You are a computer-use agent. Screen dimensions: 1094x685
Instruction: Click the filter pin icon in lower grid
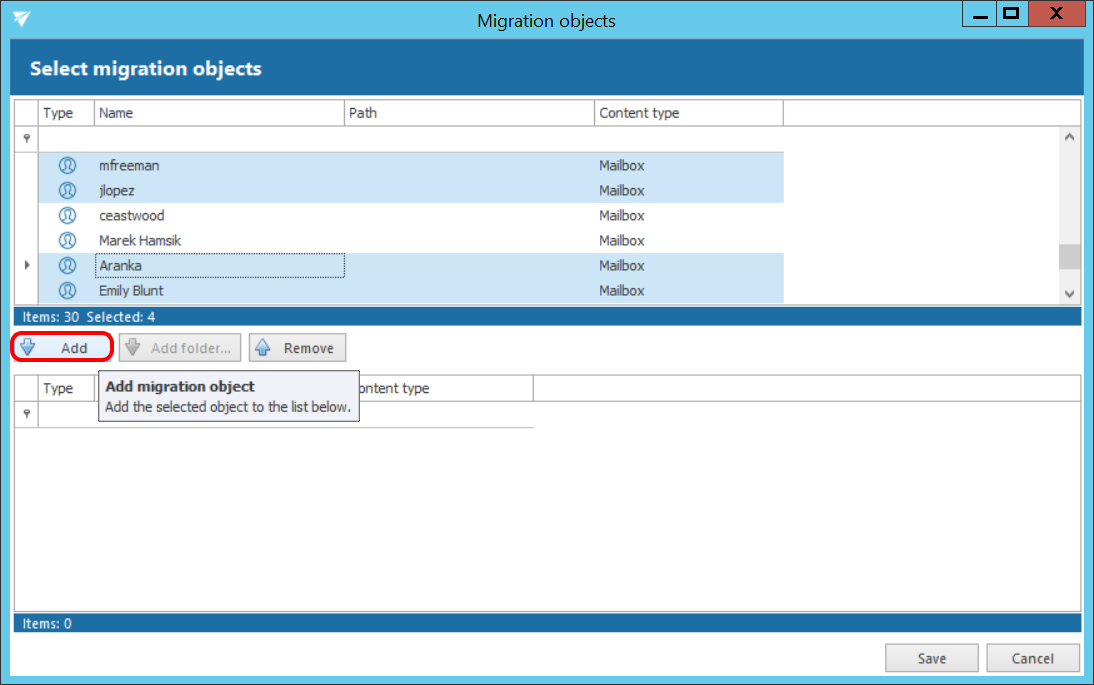(x=27, y=414)
